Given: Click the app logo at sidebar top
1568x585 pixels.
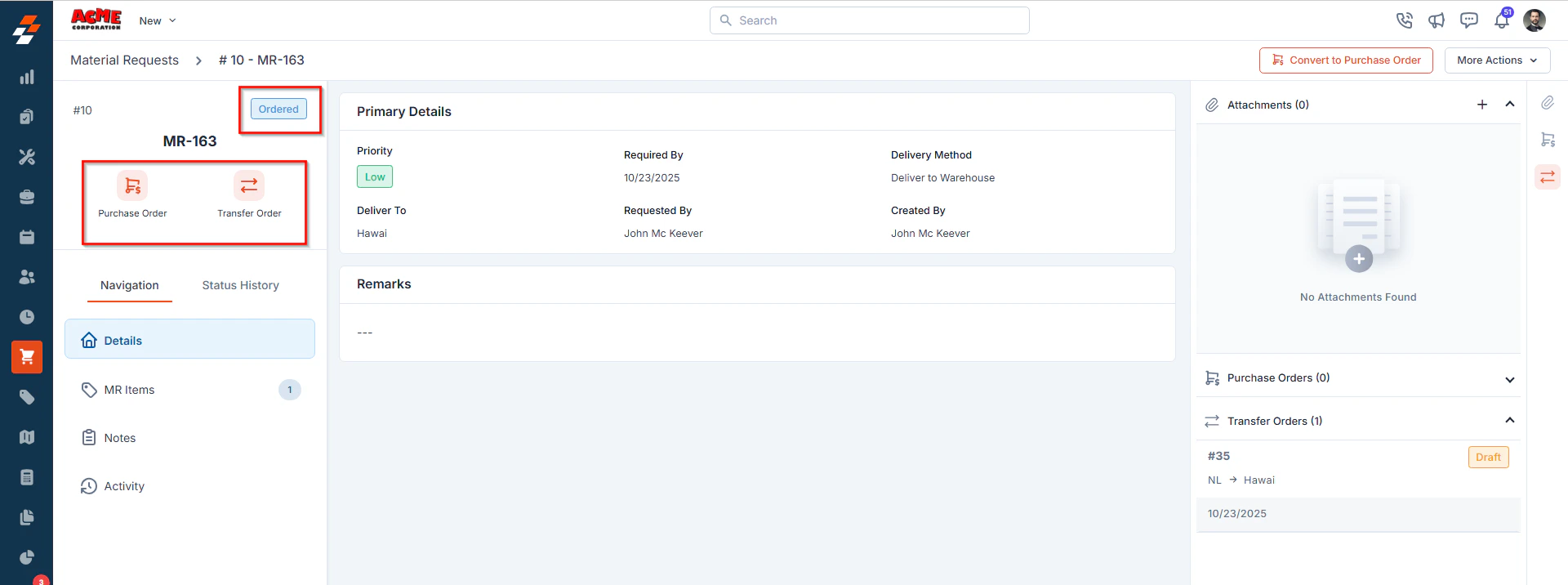Looking at the screenshot, I should point(26,29).
